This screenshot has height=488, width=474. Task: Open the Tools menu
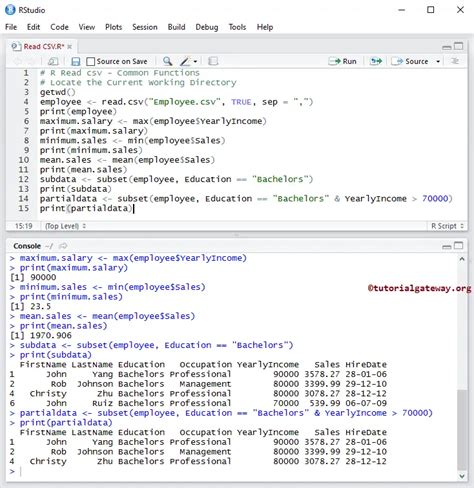pyautogui.click(x=237, y=27)
